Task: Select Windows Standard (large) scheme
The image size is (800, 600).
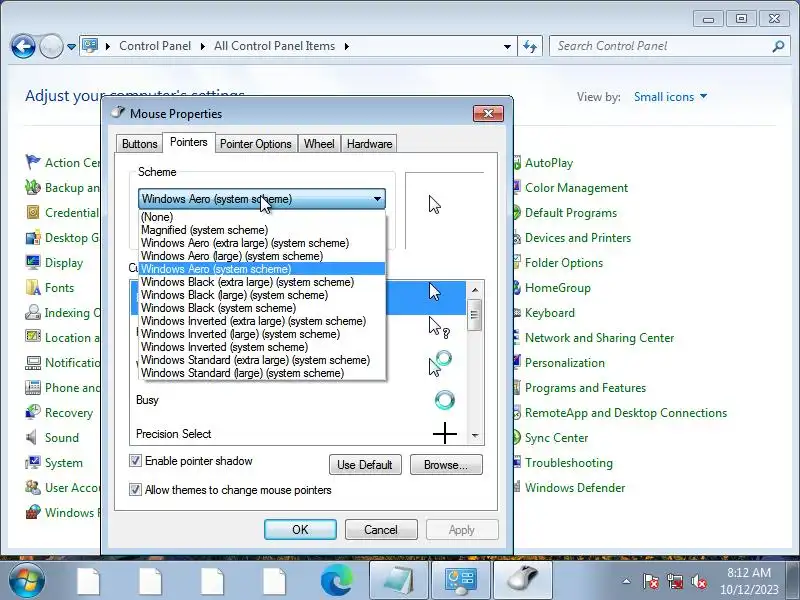Action: 262,373
